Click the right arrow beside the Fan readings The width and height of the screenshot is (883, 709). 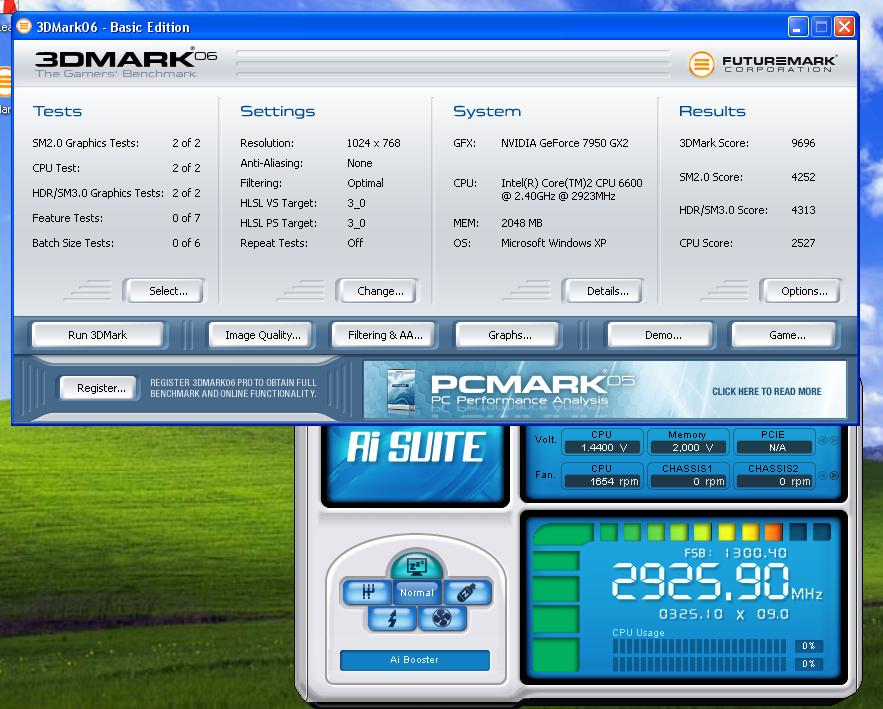coord(834,475)
